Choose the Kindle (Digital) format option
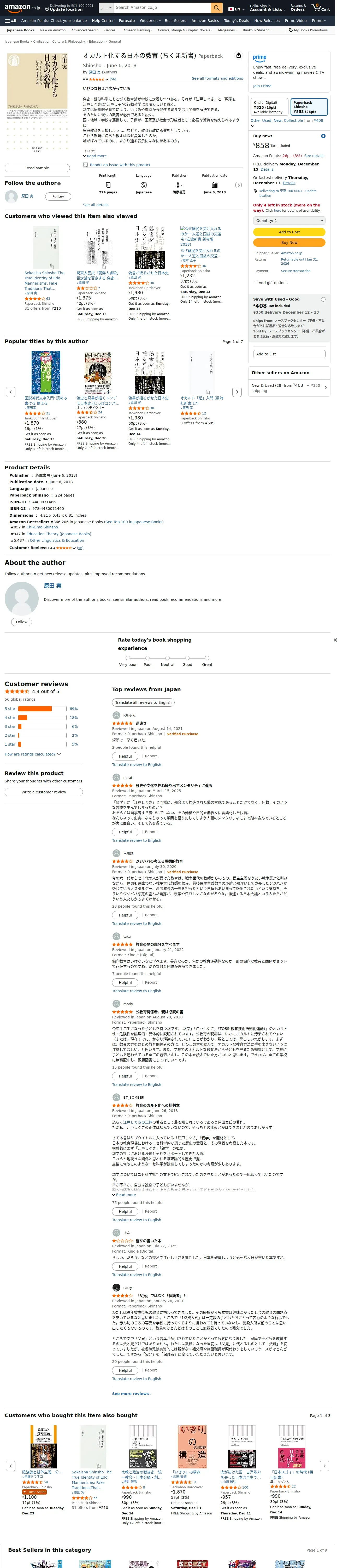337x1568 pixels. pos(269,107)
